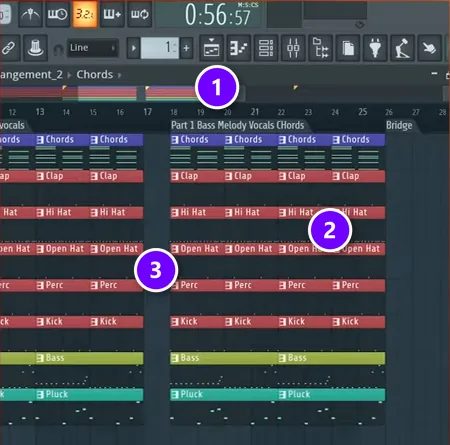Open clip menu icon of Kick at bar 22
450x445 pixels.
283,322
